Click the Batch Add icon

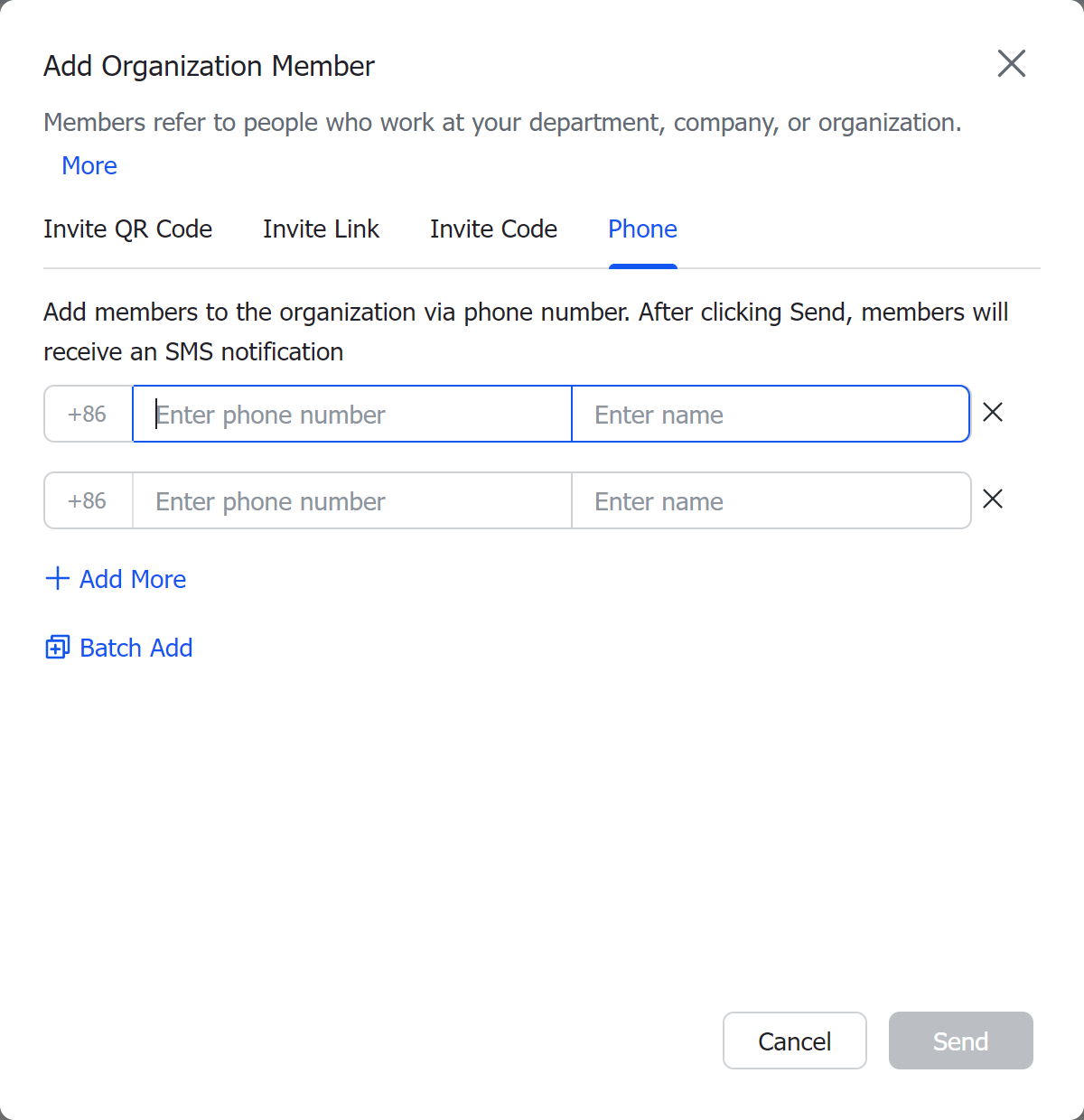coord(57,648)
